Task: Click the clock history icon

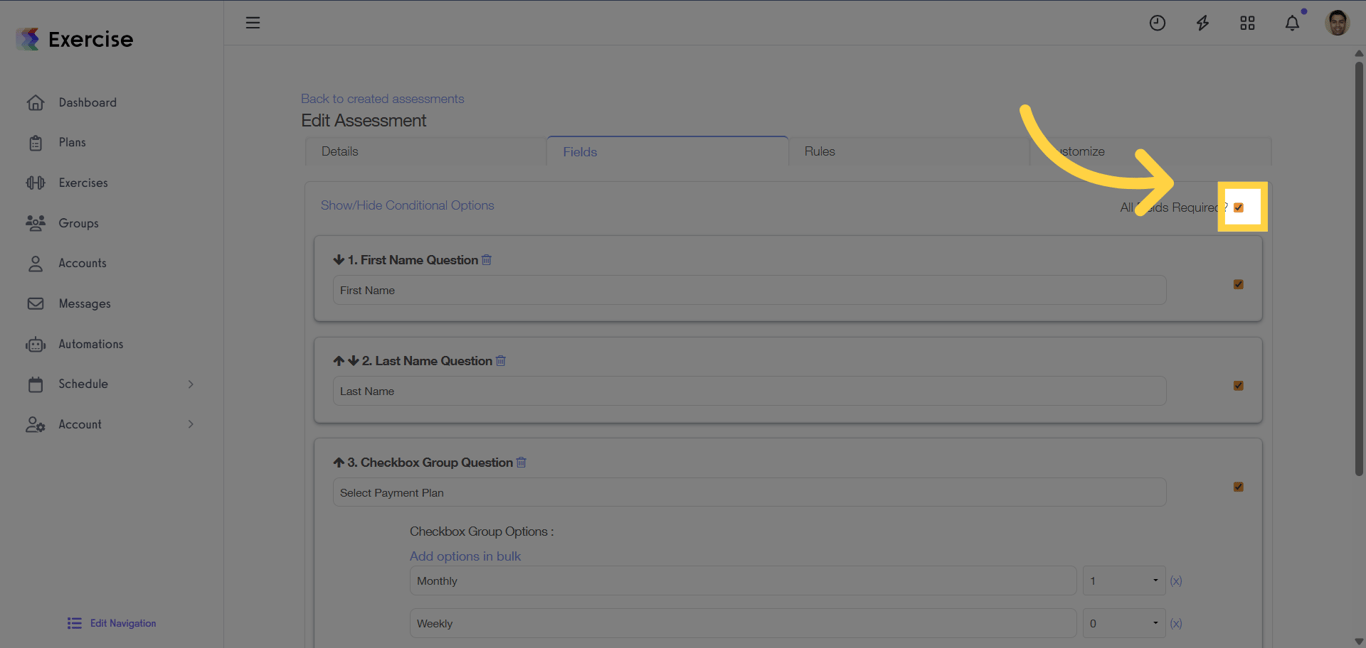Action: 1157,23
